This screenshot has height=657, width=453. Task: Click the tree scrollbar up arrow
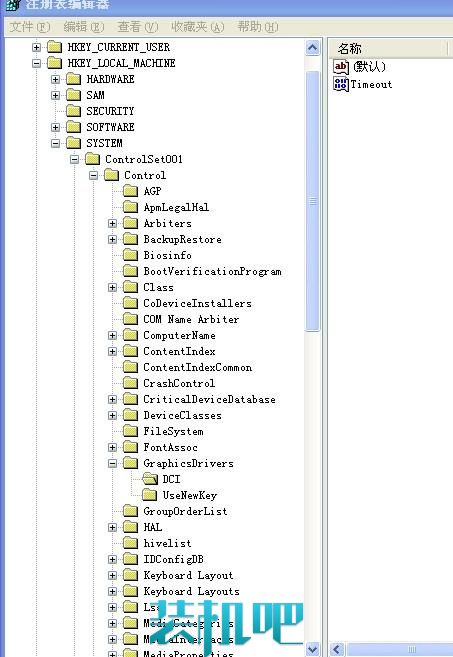(312, 48)
